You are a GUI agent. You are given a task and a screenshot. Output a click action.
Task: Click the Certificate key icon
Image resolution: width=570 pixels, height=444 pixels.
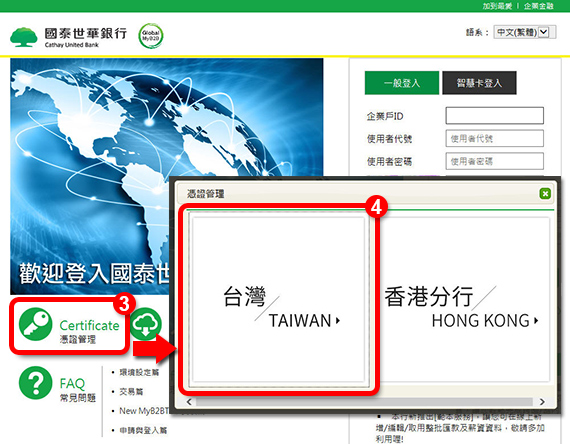[x=35, y=324]
